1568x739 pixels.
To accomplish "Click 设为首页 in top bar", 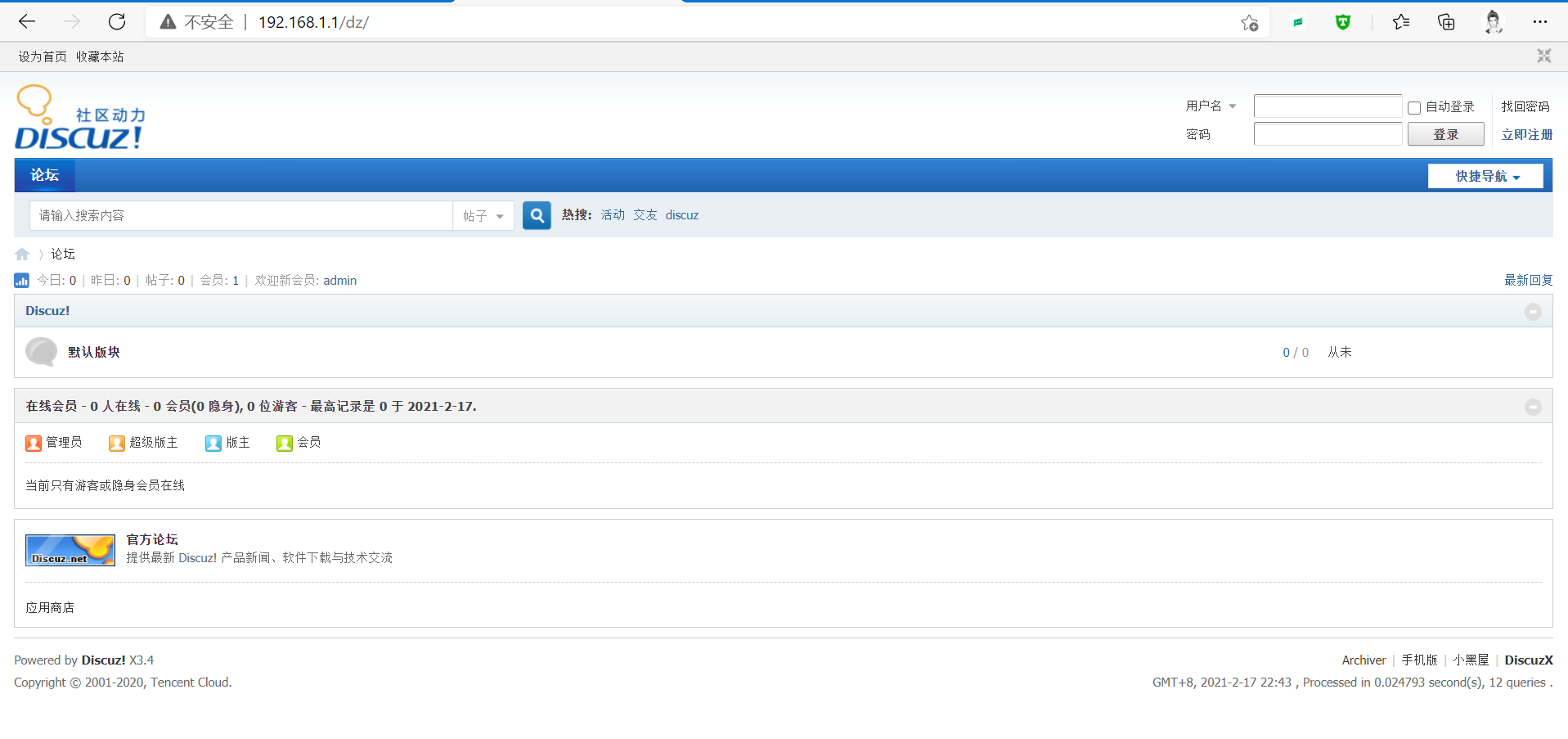I will [x=43, y=56].
